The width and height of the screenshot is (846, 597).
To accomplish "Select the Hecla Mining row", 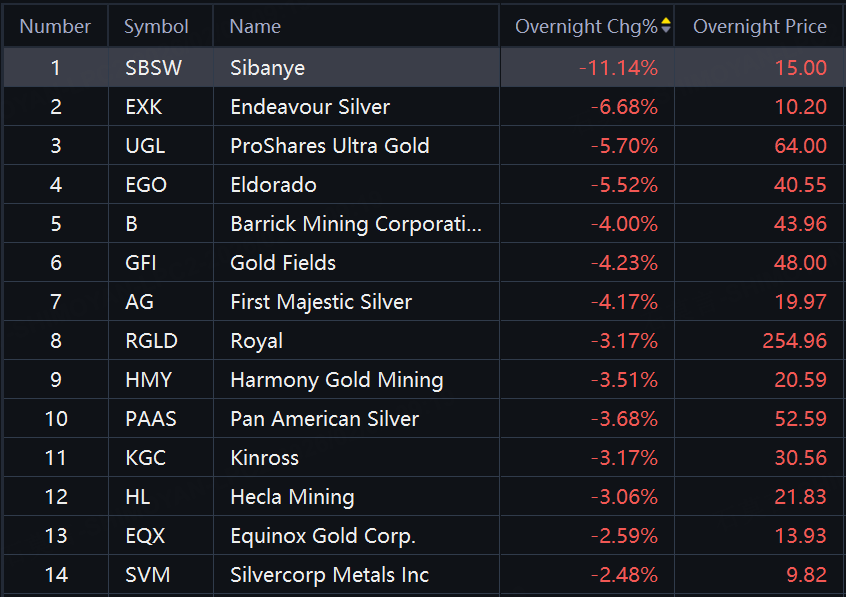I will (292, 497).
